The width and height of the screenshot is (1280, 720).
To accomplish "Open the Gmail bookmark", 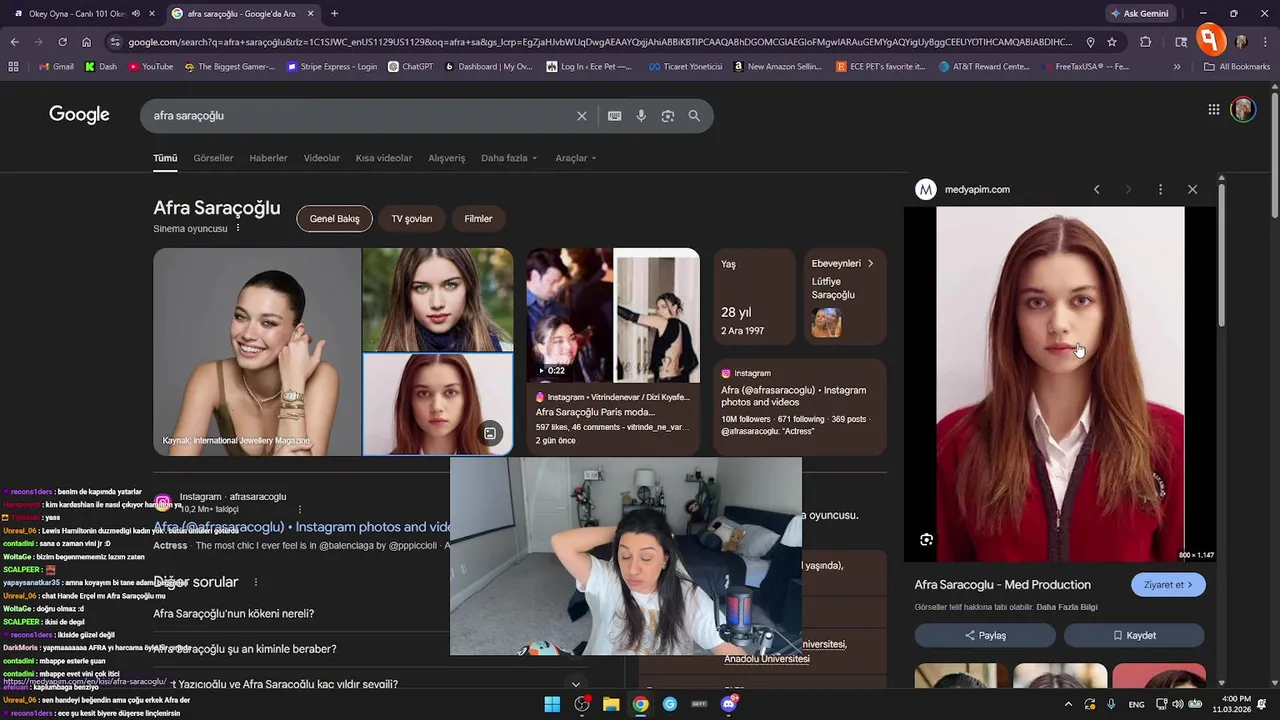I will (56, 67).
